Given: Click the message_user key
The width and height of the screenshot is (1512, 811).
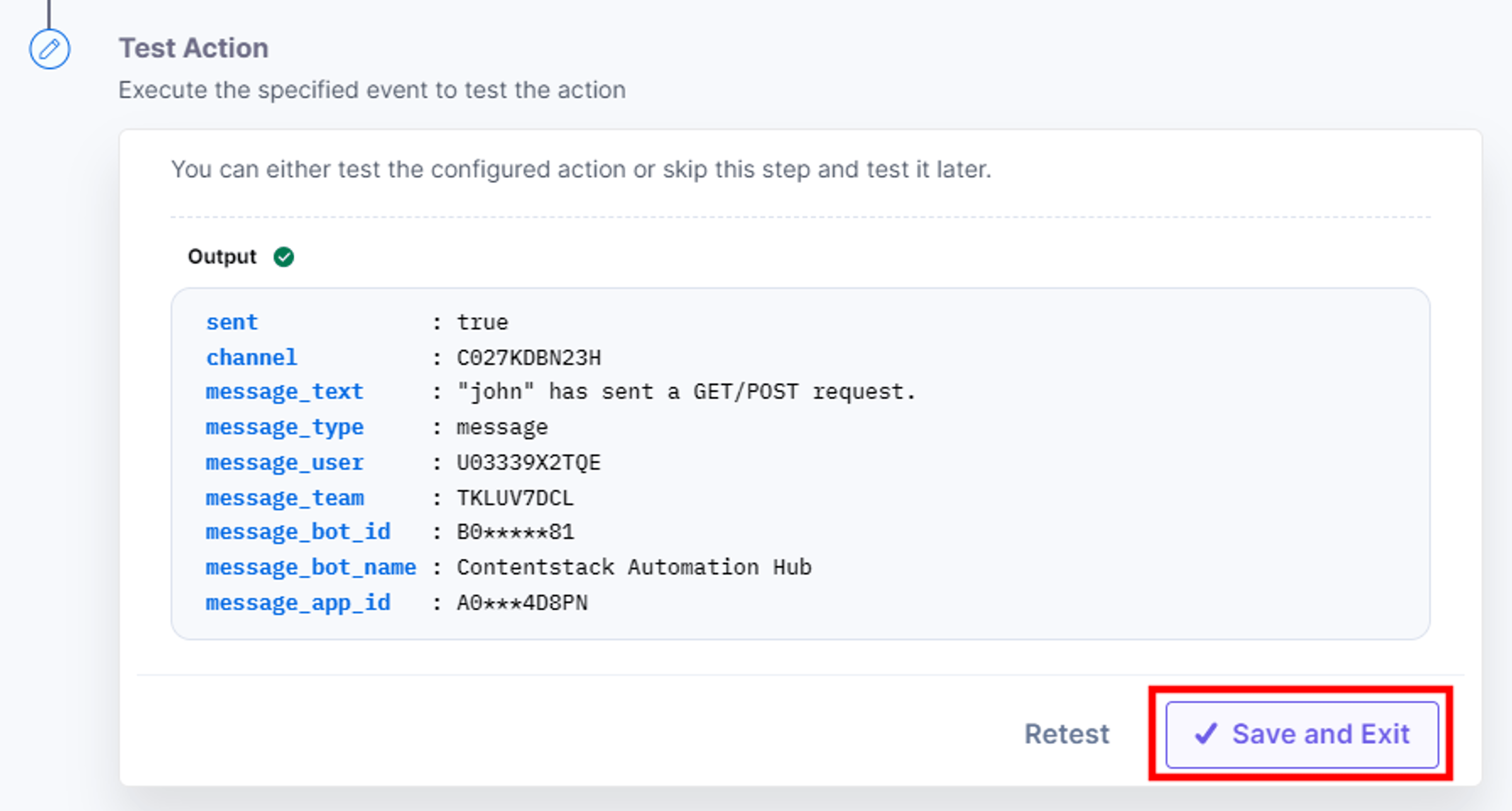Looking at the screenshot, I should coord(285,463).
